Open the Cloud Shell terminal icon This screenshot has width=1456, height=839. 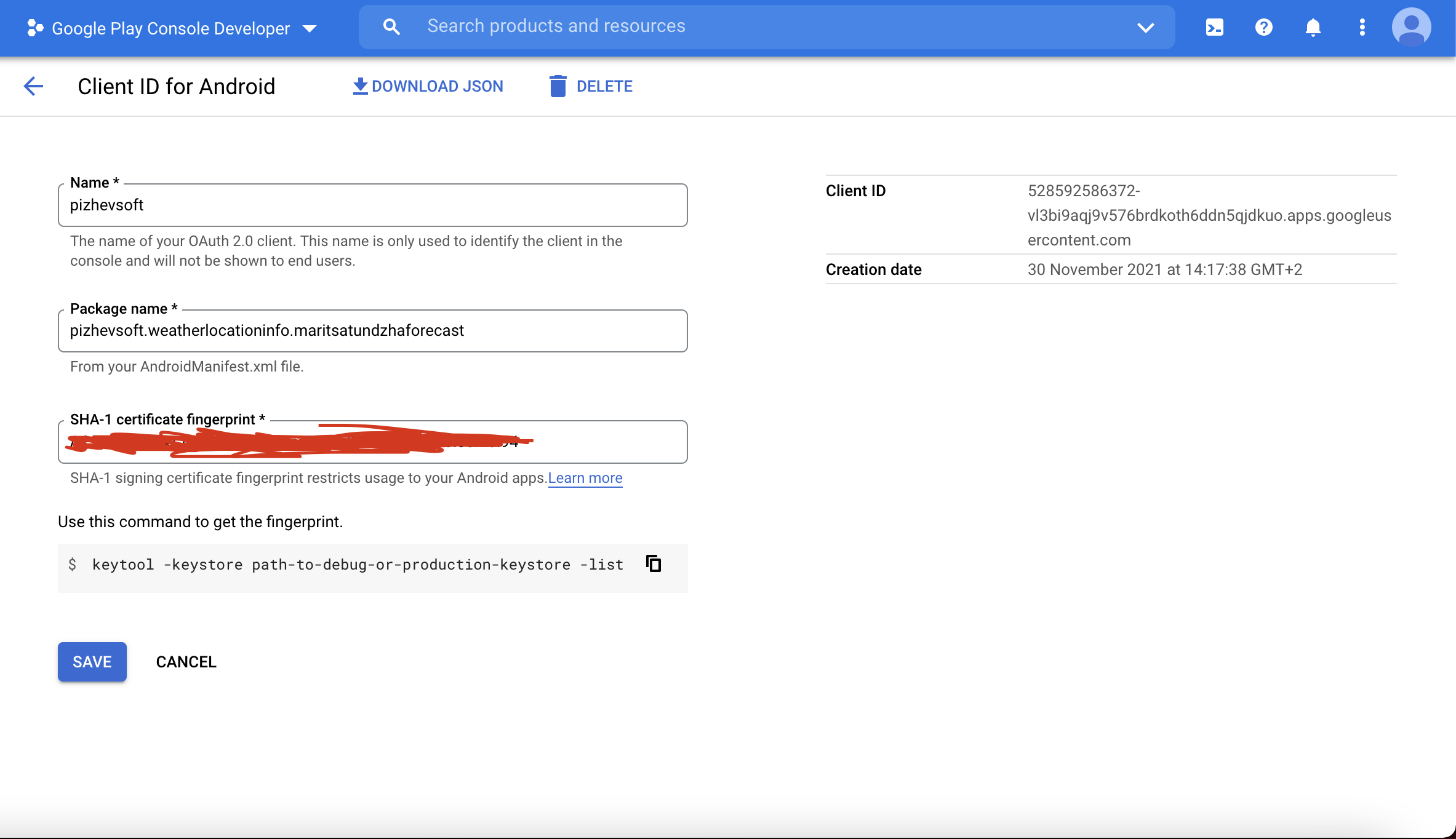[1214, 28]
